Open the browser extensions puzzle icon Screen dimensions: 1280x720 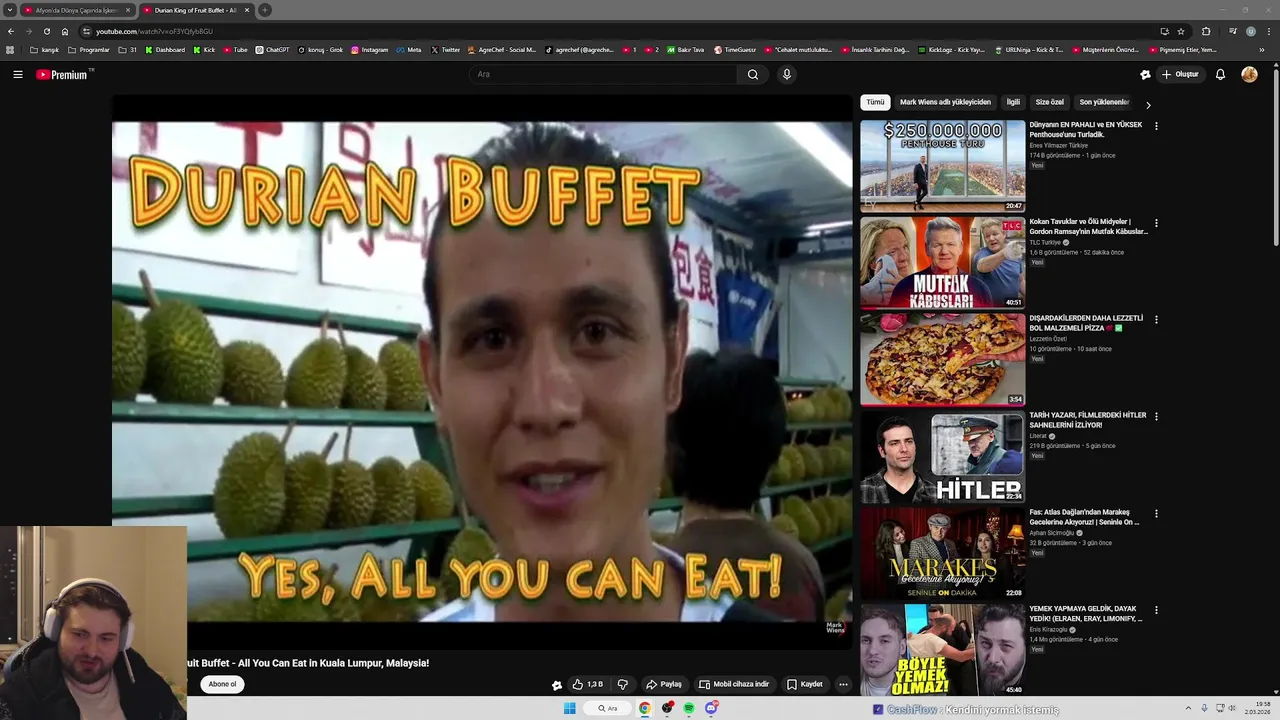[x=1206, y=31]
